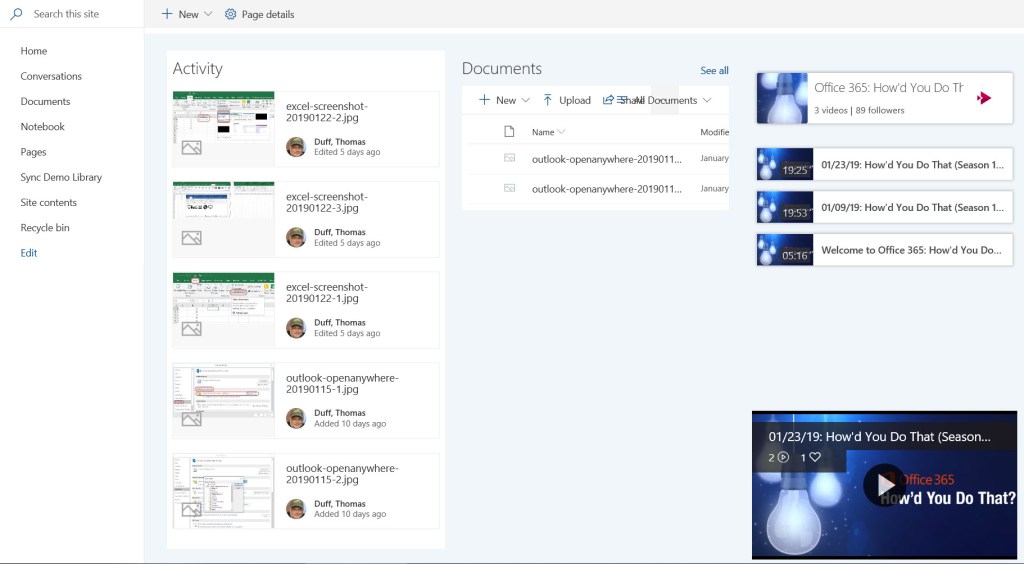Open Conversations in left navigation
Screen dimensions: 1024x564
(51, 76)
